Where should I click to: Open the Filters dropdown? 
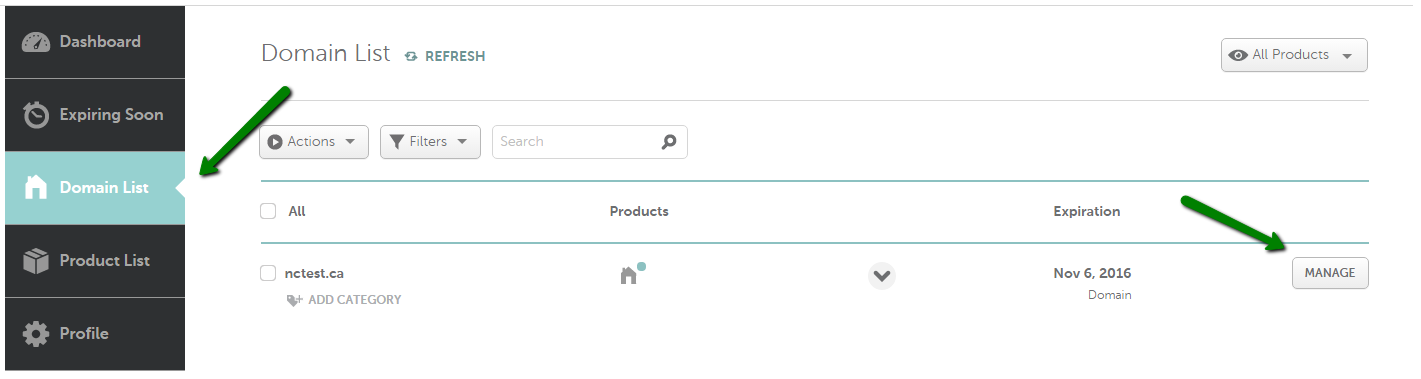430,142
